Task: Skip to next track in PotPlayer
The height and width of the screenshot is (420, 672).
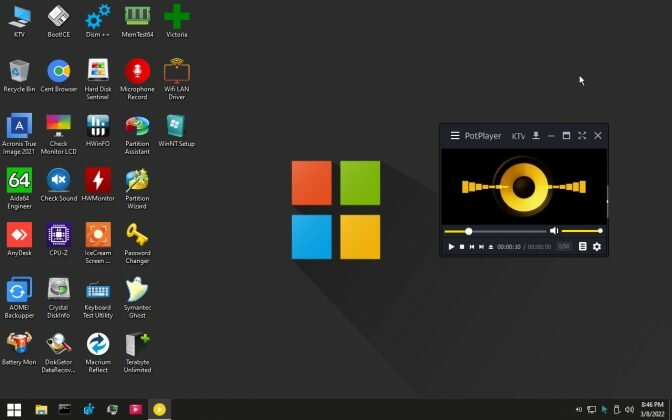Action: coord(481,247)
